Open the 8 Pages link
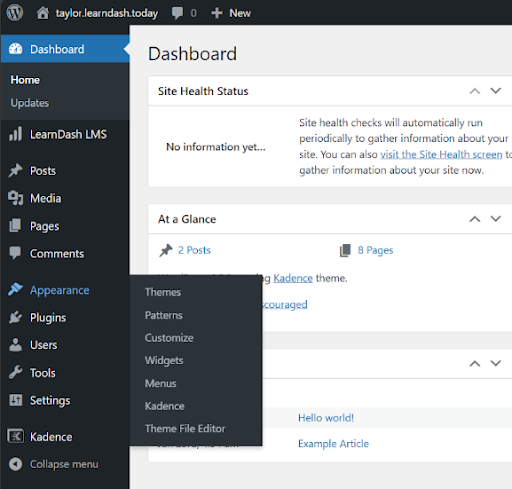 tap(375, 250)
